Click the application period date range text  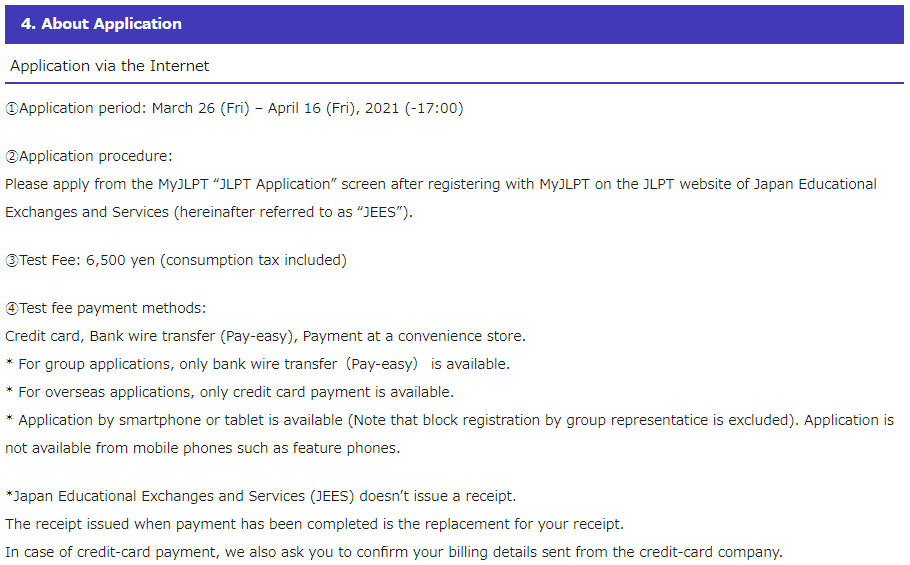pos(308,108)
